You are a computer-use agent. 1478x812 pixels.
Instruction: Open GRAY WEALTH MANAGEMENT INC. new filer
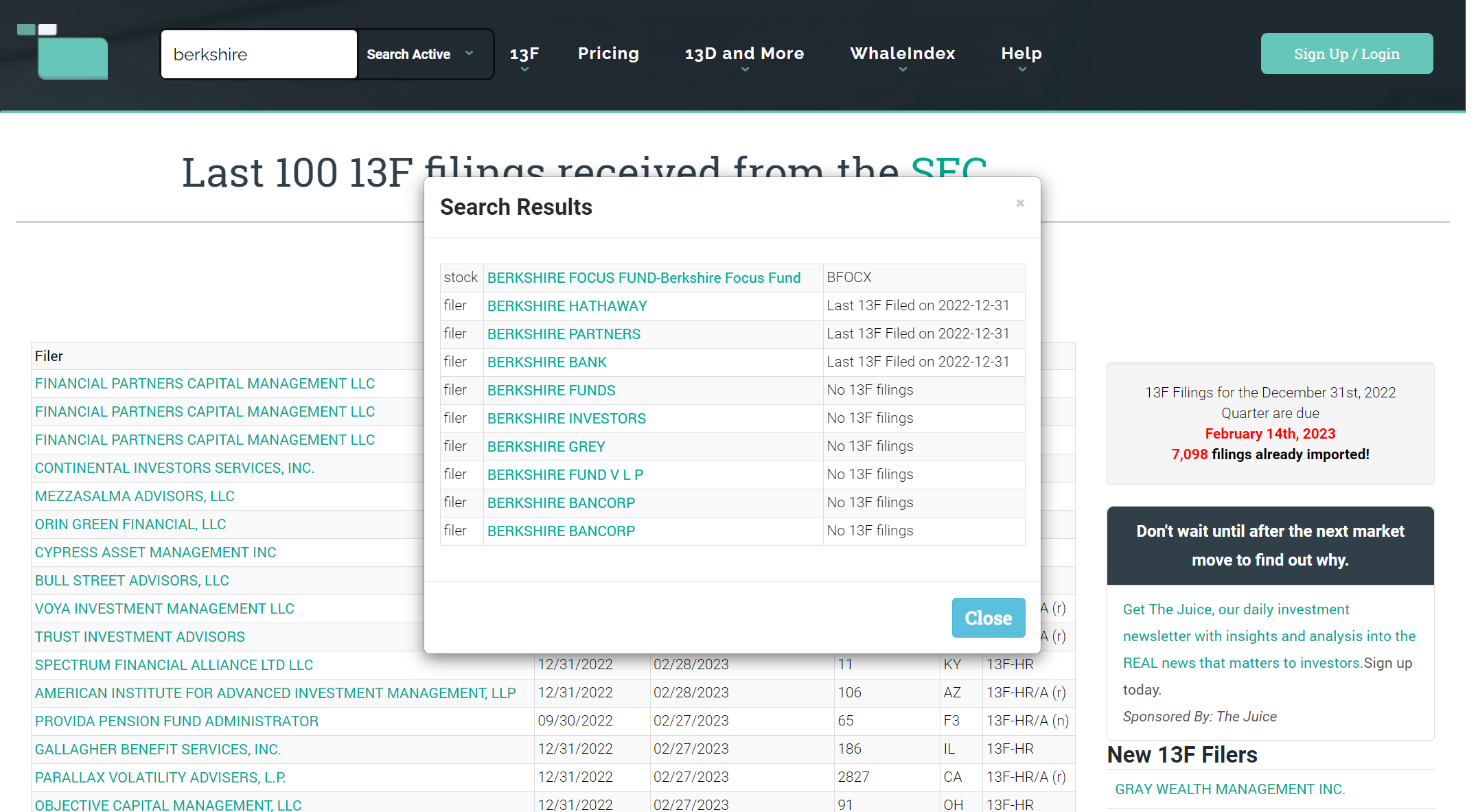click(1229, 789)
